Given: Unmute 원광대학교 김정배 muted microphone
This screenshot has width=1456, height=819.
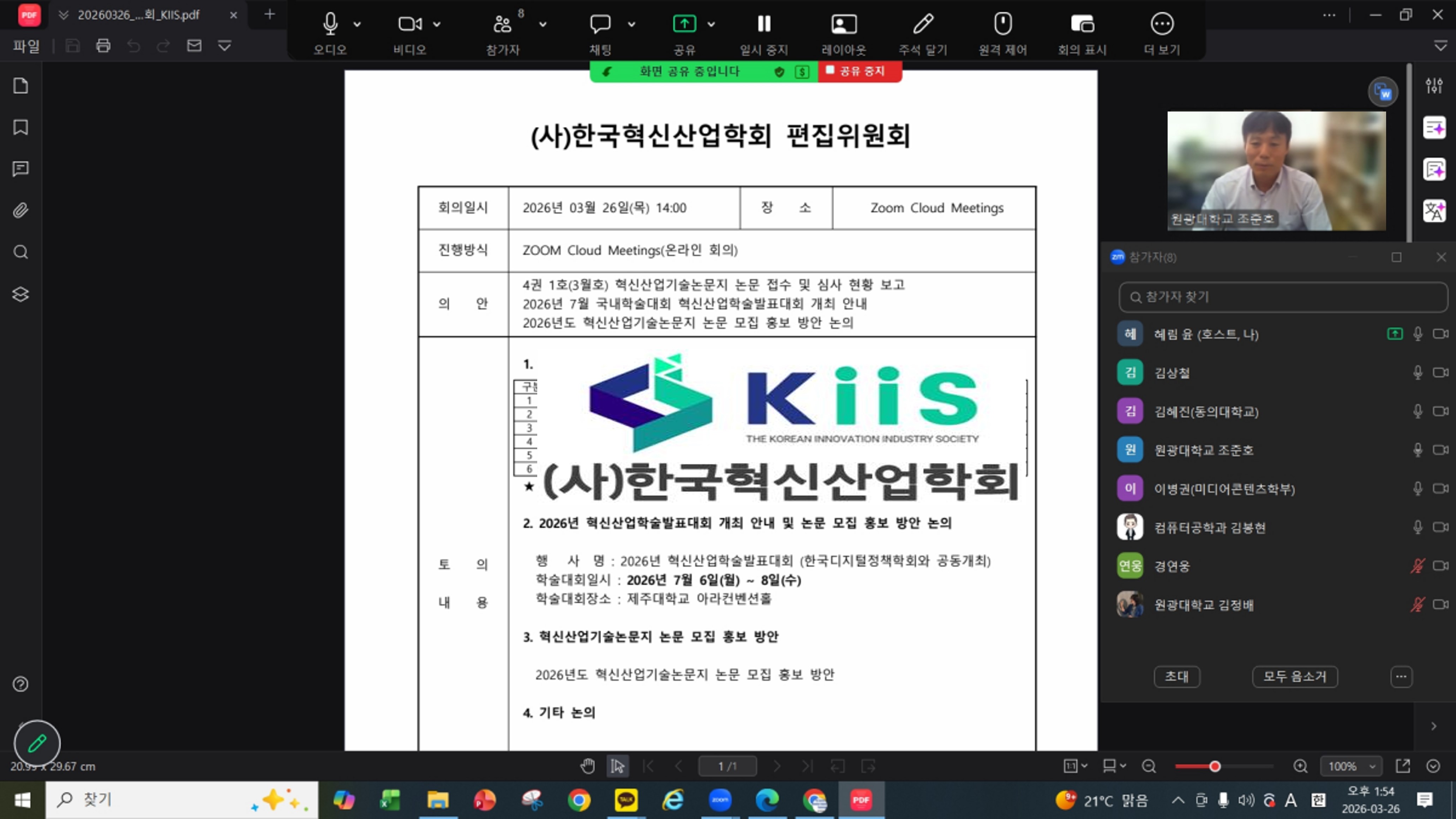Looking at the screenshot, I should 1418,605.
